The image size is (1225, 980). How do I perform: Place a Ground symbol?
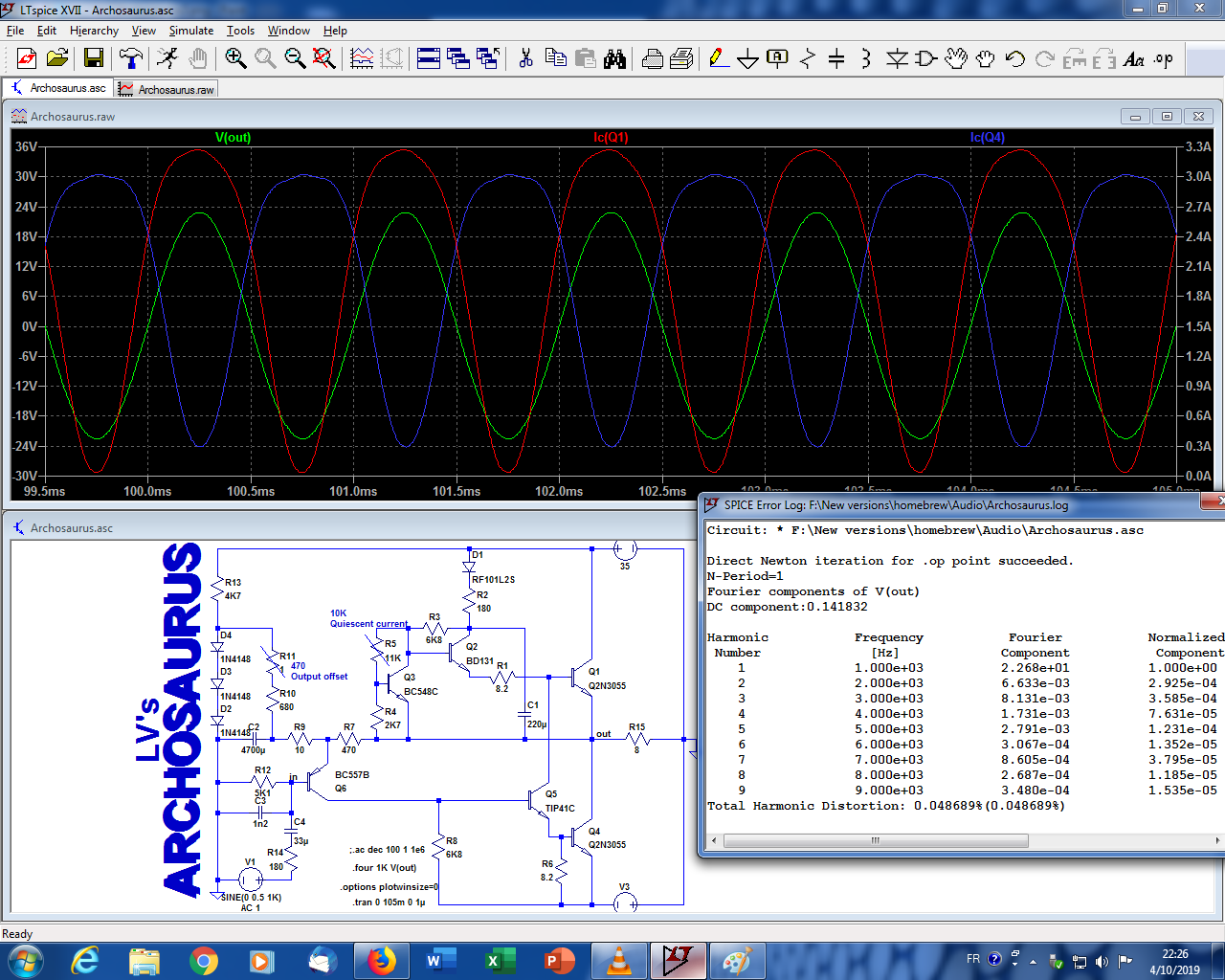click(748, 59)
